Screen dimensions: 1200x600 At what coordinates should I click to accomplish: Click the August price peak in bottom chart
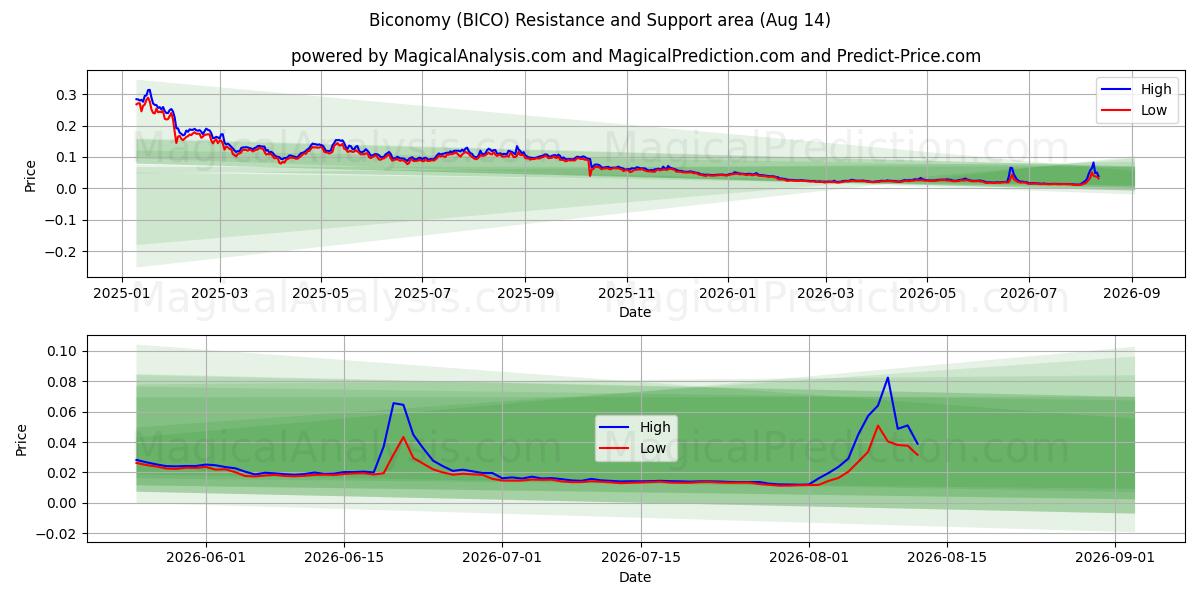click(x=887, y=378)
